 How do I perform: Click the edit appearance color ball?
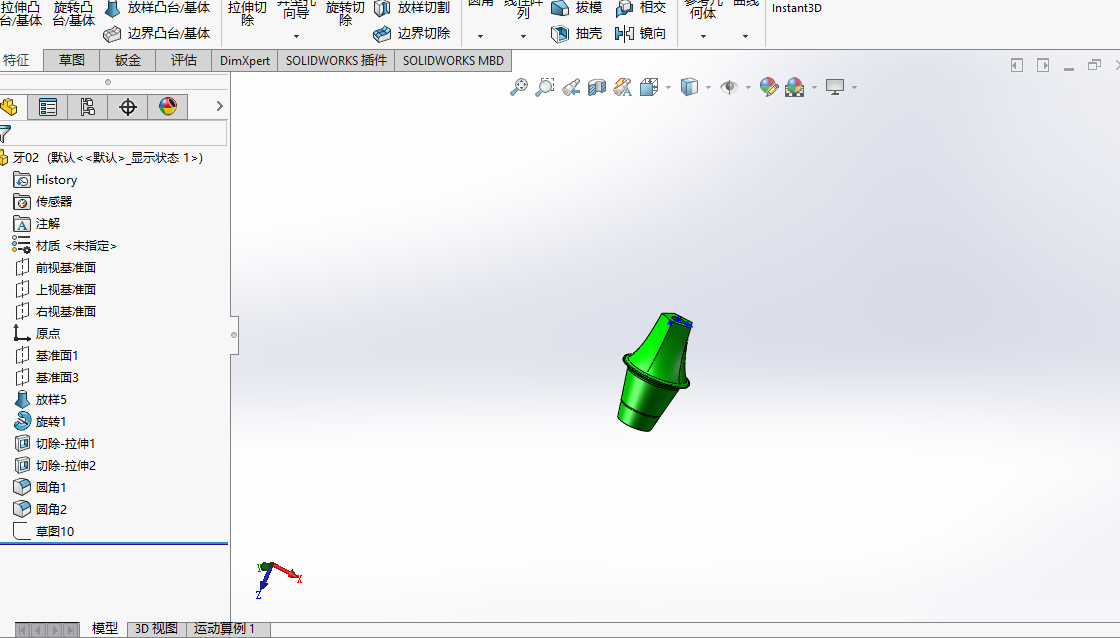(769, 87)
